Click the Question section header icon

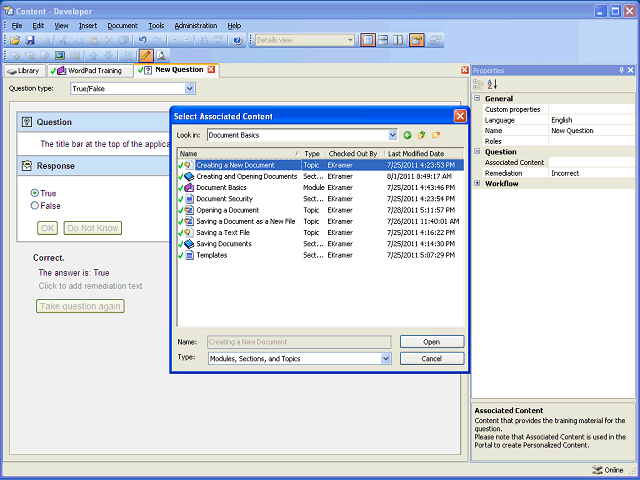click(27, 122)
